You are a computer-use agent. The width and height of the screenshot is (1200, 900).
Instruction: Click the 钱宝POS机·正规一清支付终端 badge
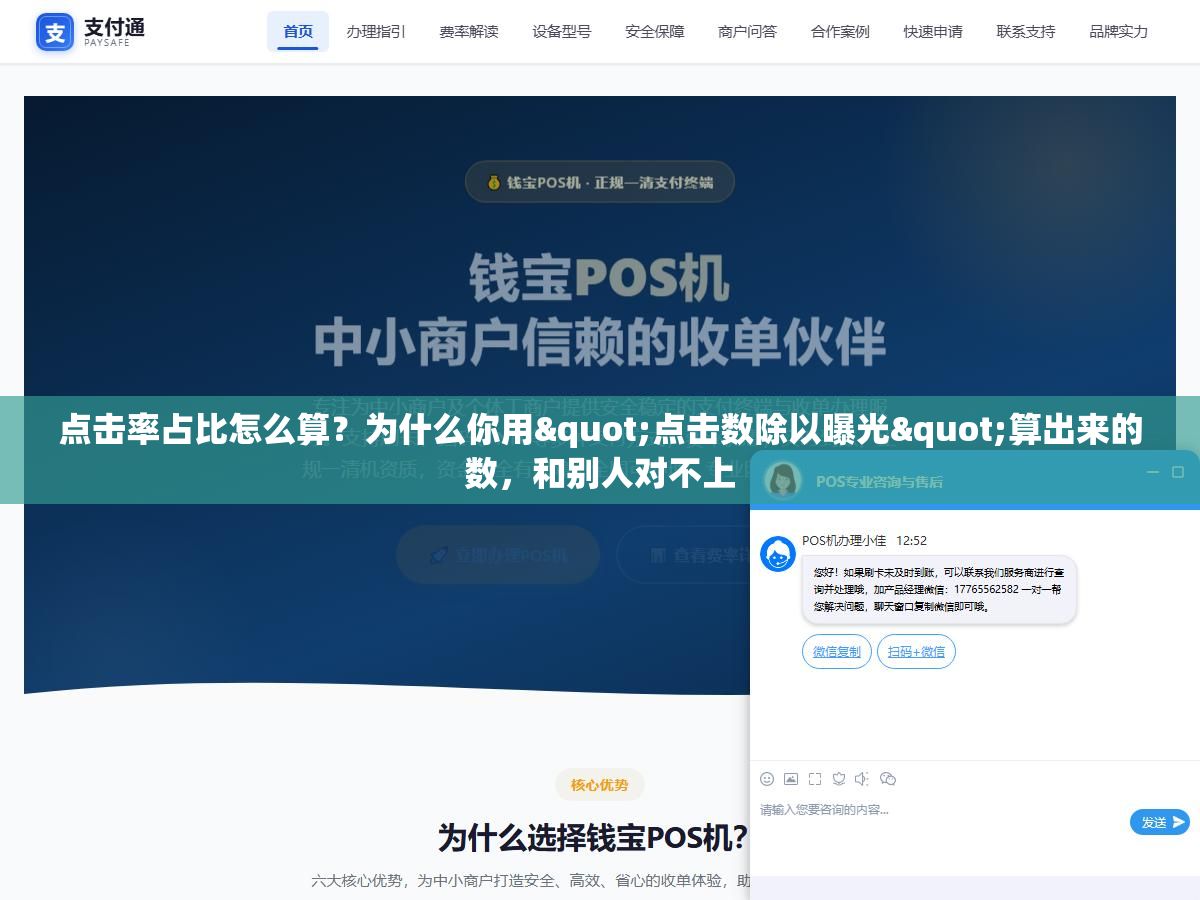[600, 182]
